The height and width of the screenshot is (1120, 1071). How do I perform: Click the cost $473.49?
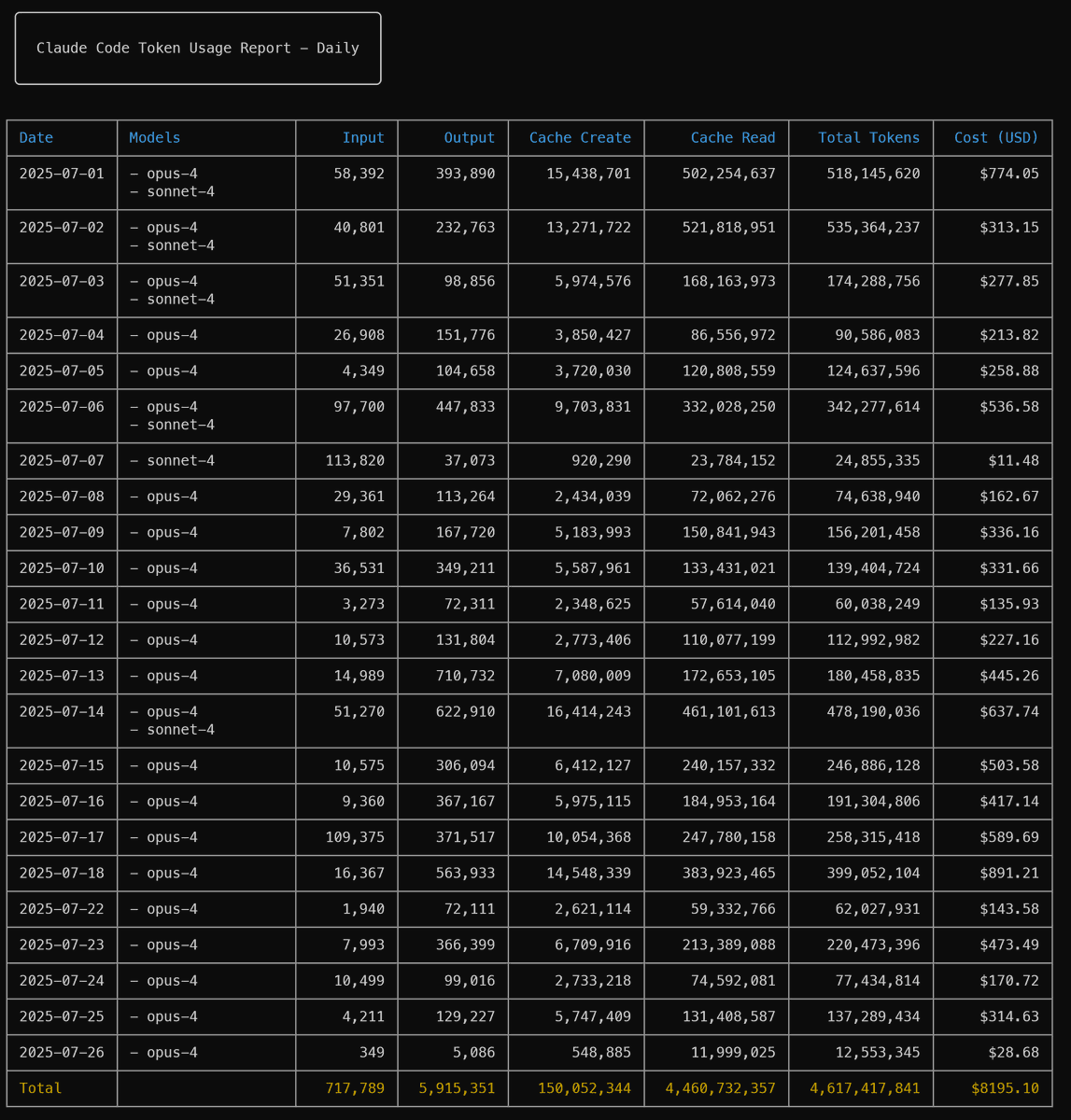(1009, 945)
